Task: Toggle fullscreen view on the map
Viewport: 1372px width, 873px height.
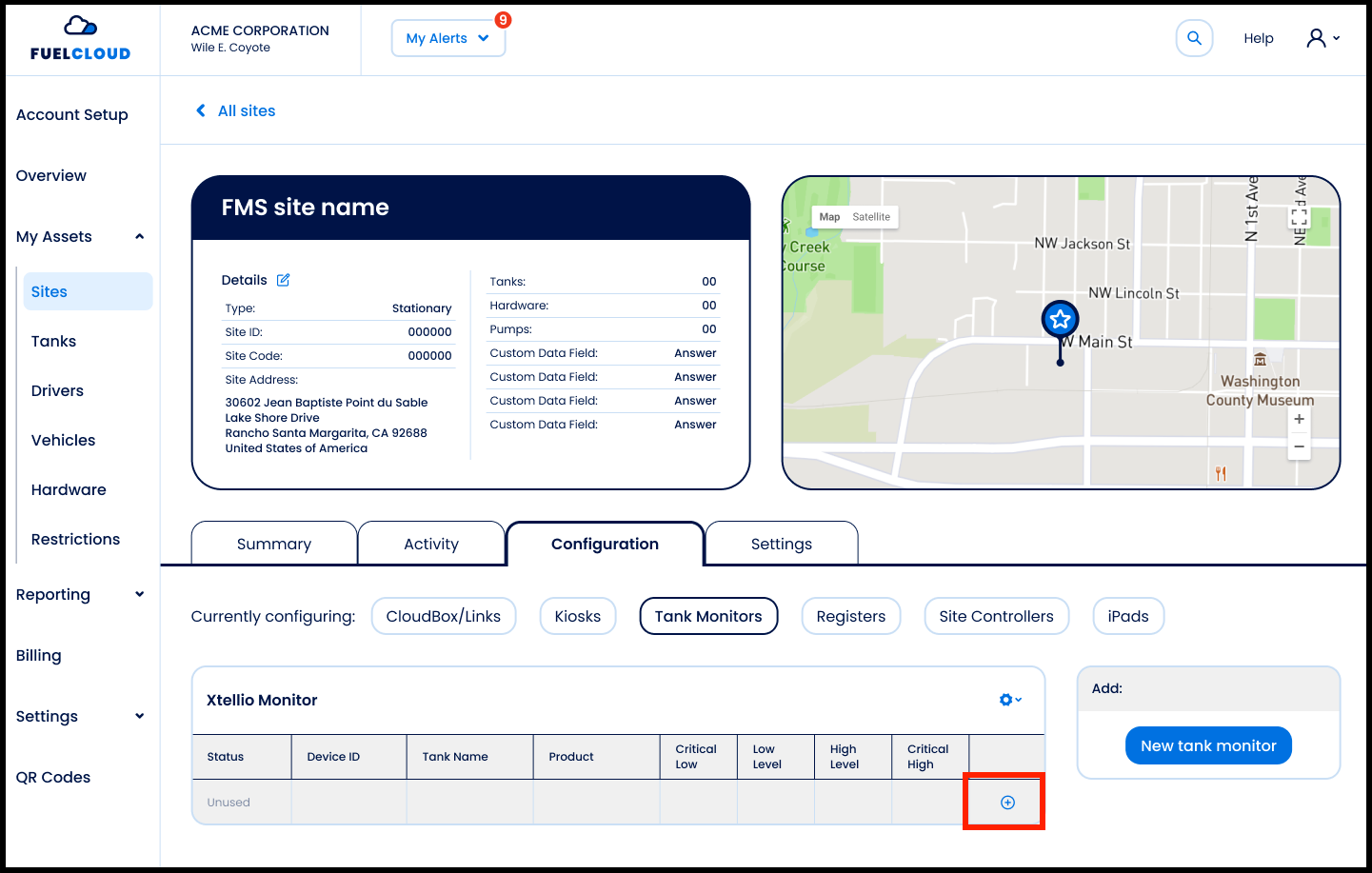Action: pos(1299,218)
